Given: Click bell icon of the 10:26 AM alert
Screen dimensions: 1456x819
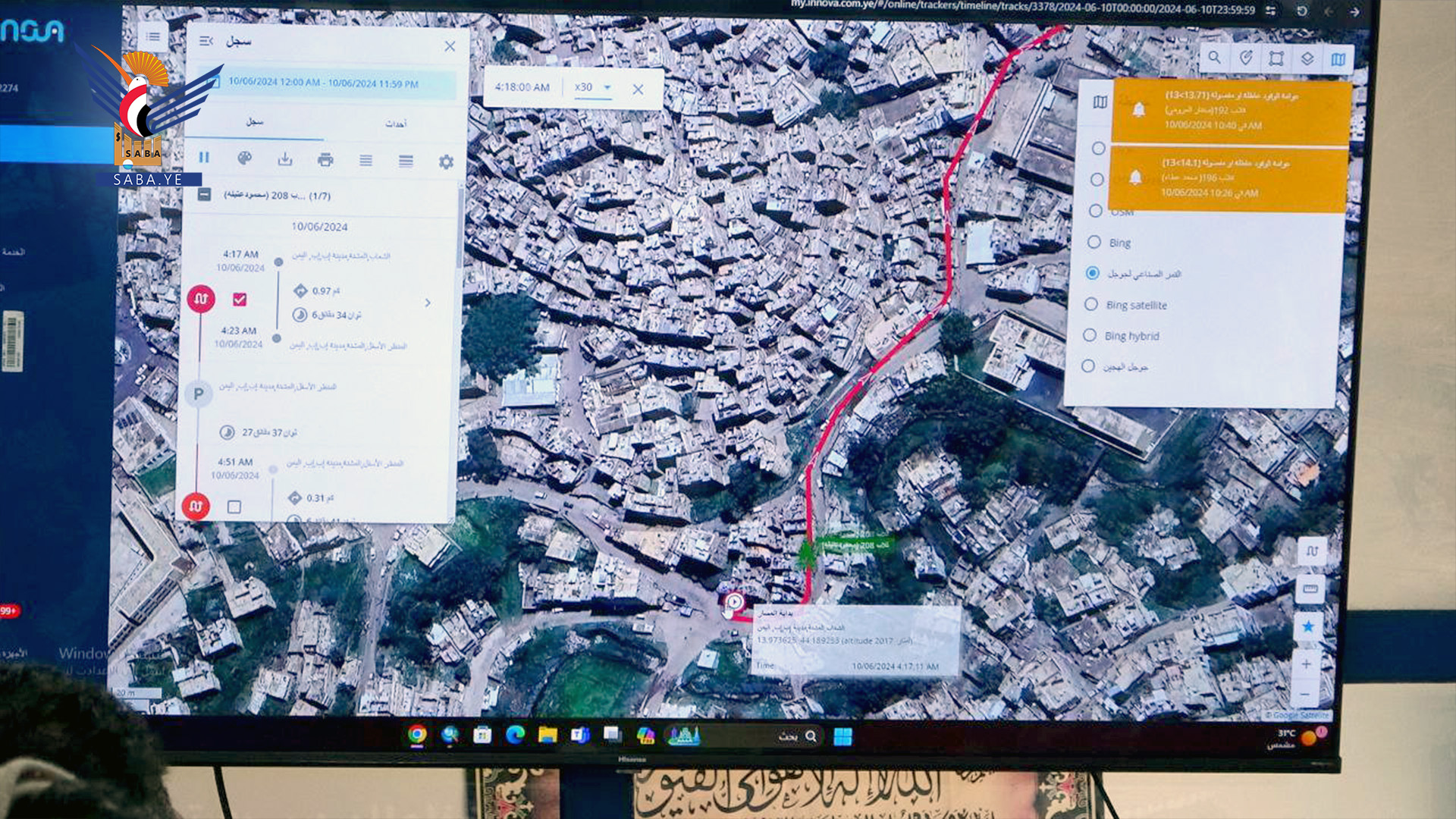Looking at the screenshot, I should [1135, 177].
